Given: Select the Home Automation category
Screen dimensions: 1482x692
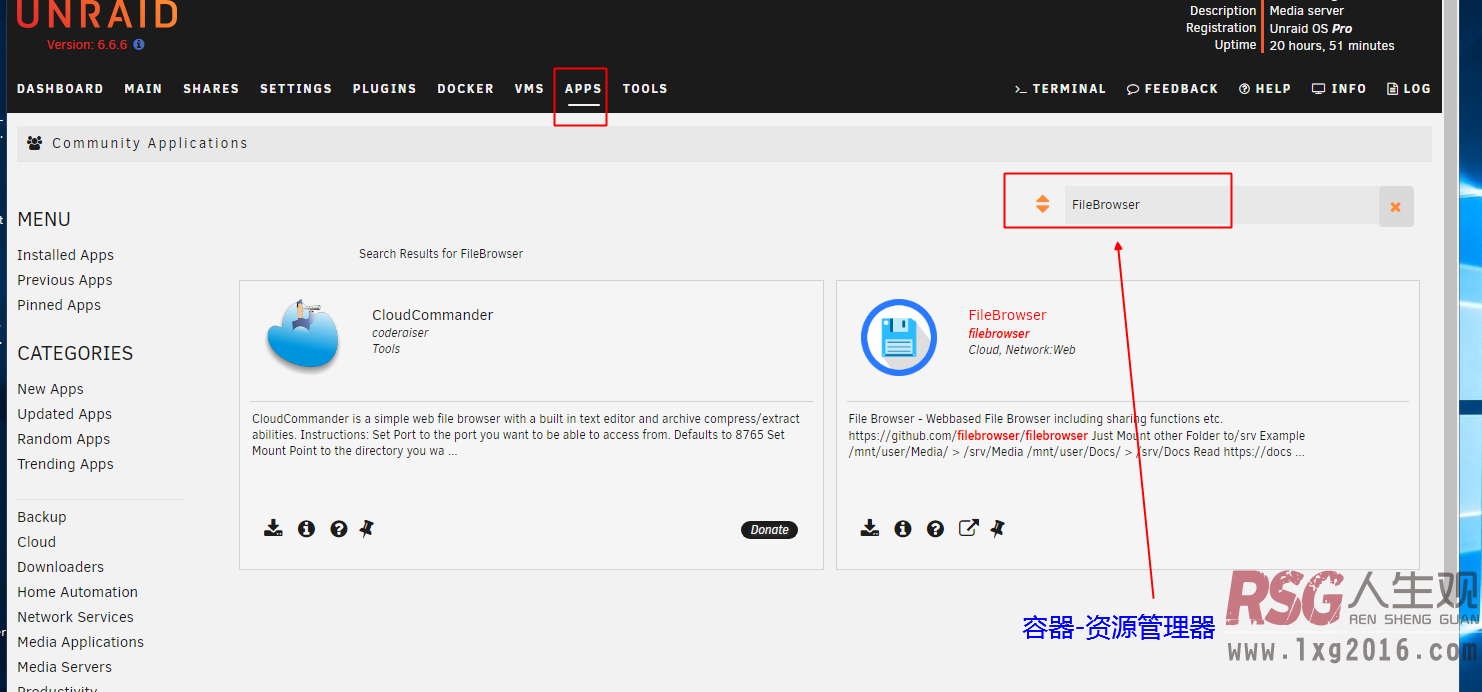Looking at the screenshot, I should (77, 592).
